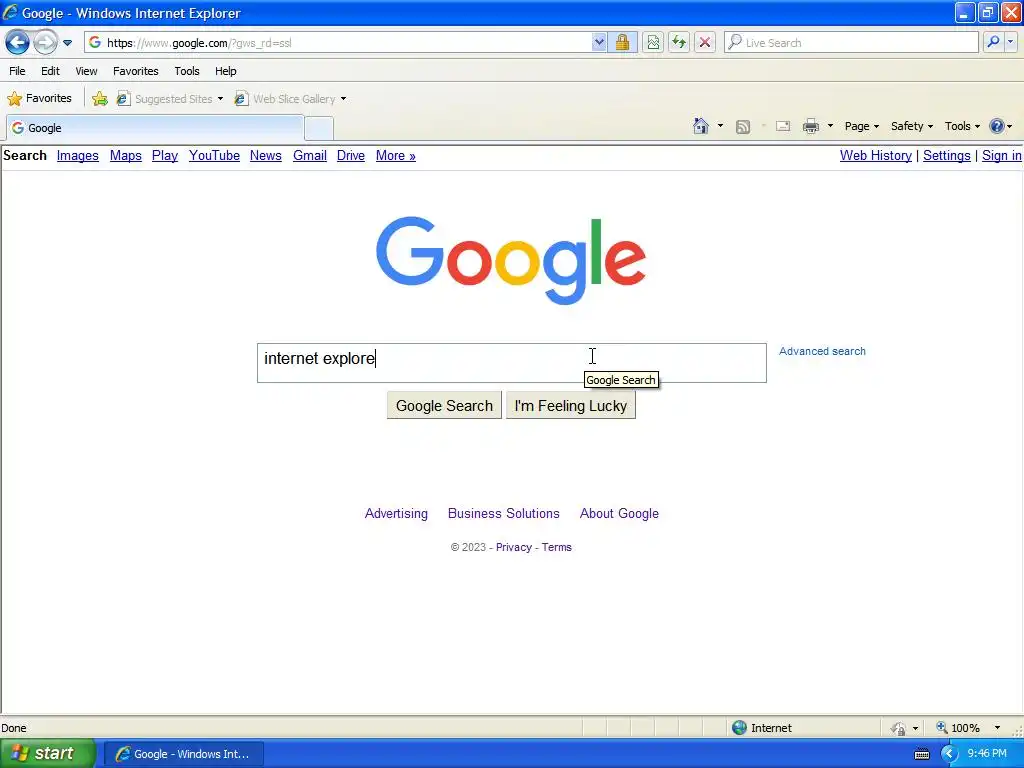Open the About Google link
The height and width of the screenshot is (768, 1024).
point(619,513)
